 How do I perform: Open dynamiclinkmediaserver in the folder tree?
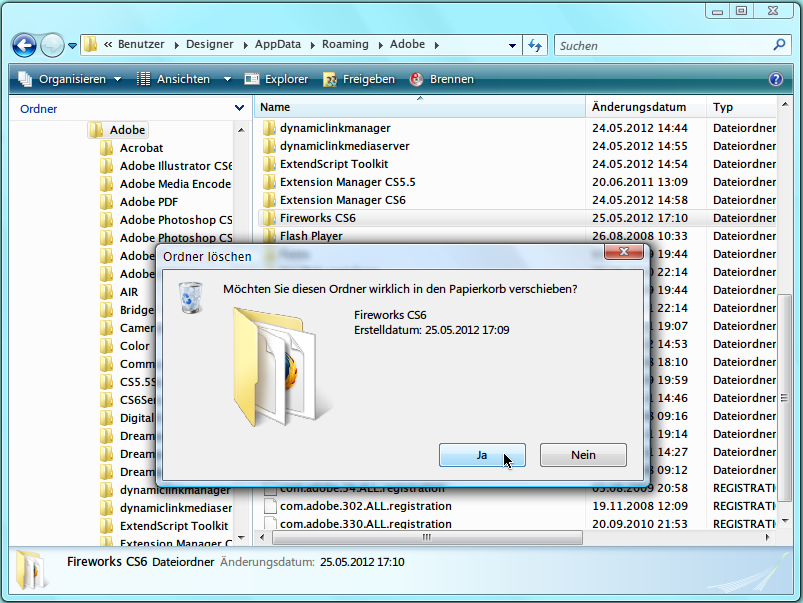[x=176, y=508]
